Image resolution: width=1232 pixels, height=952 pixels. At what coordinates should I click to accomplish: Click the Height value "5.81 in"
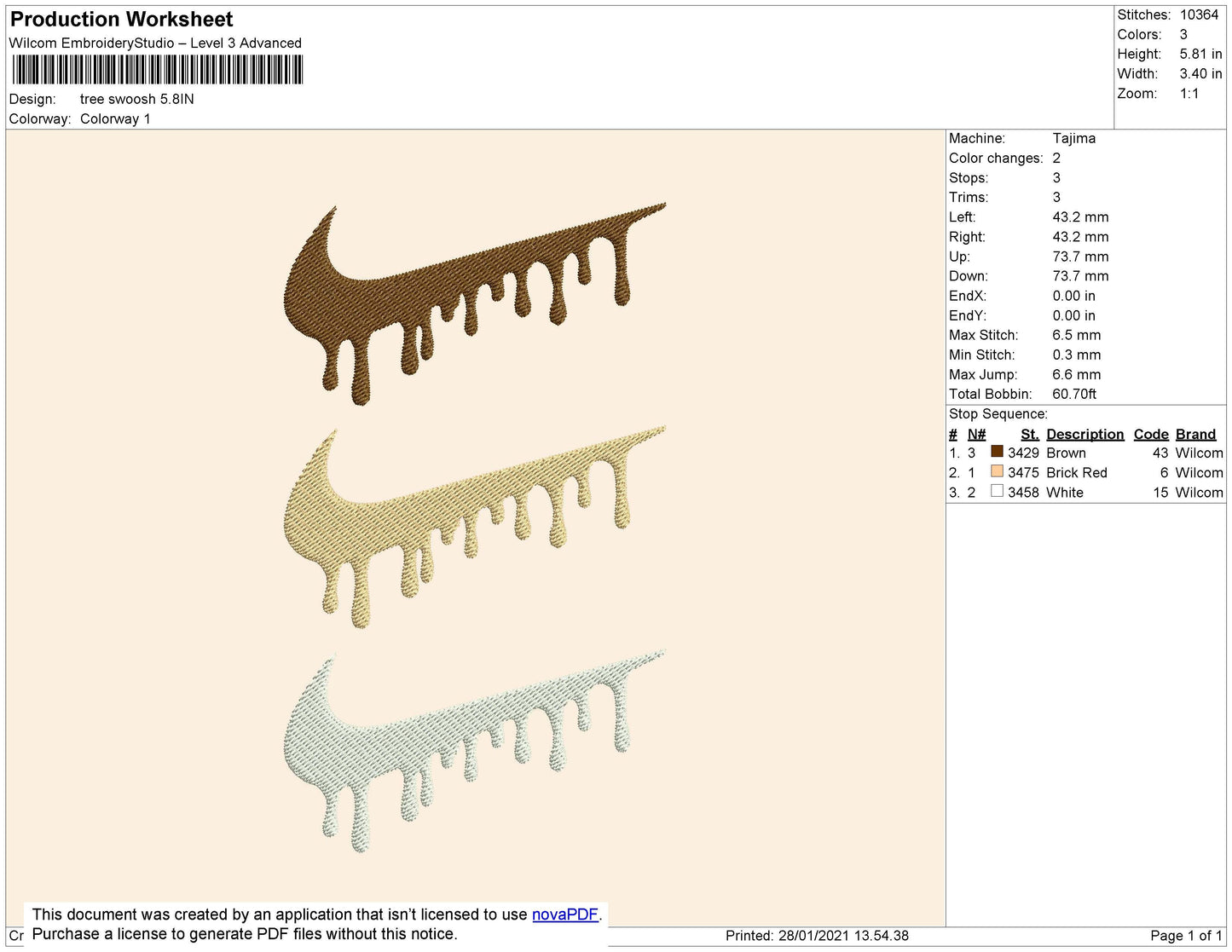click(1201, 55)
